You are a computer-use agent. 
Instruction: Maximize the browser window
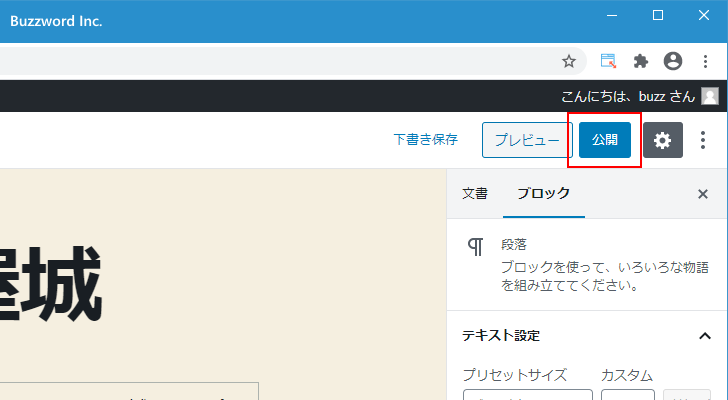click(x=658, y=15)
